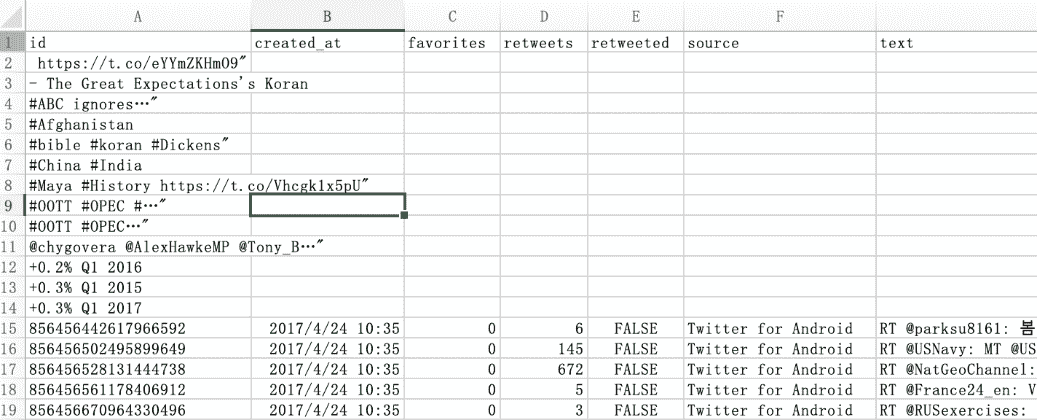
Task: Click cell containing t.co/eYYmZKHm09 link
Action: [137, 64]
